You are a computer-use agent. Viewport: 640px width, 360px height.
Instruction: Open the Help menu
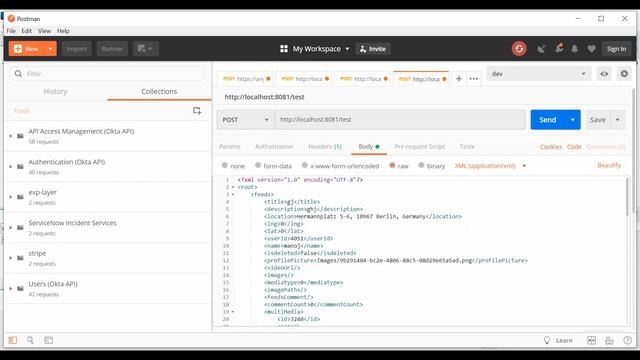[63, 31]
